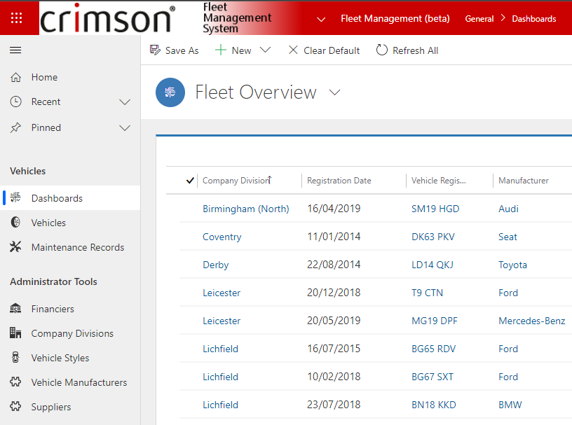Toggle the select-all checkmark in grid header

(190, 180)
